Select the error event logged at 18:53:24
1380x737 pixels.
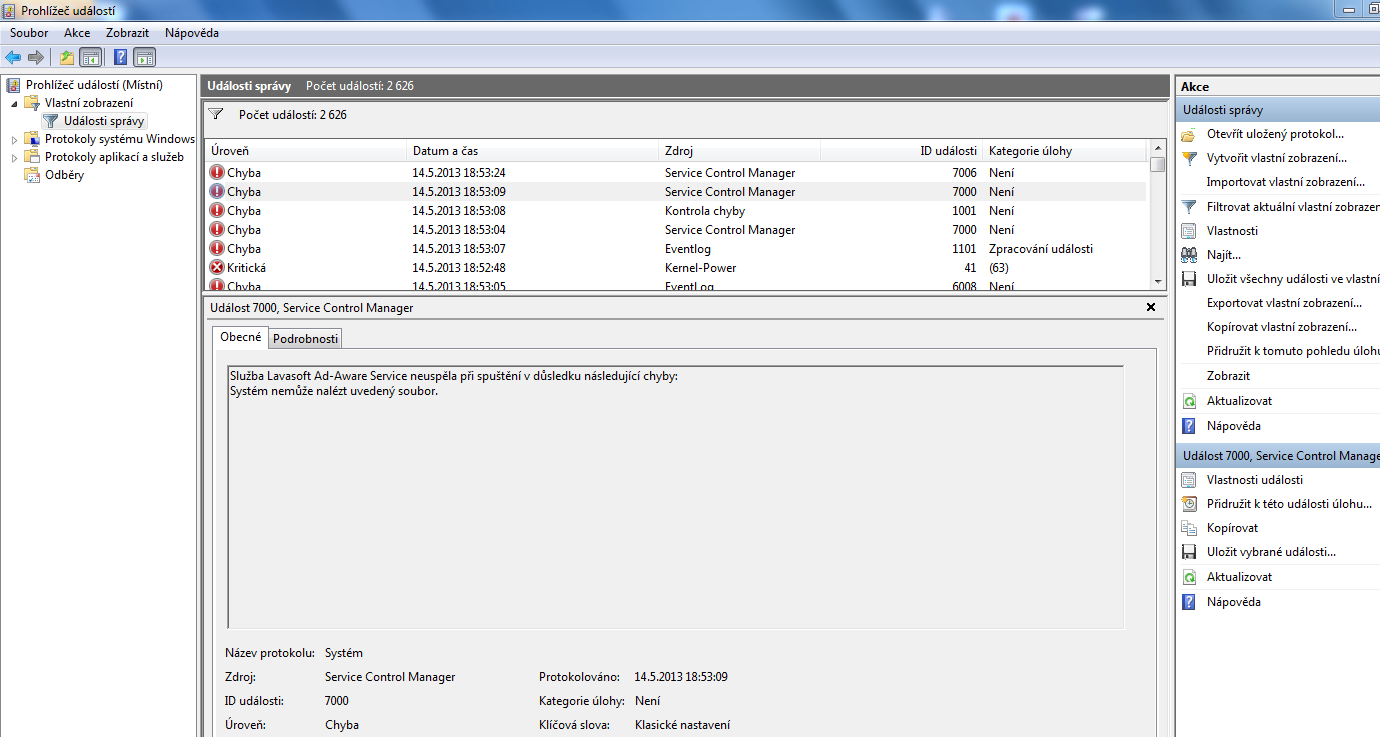pyautogui.click(x=675, y=173)
